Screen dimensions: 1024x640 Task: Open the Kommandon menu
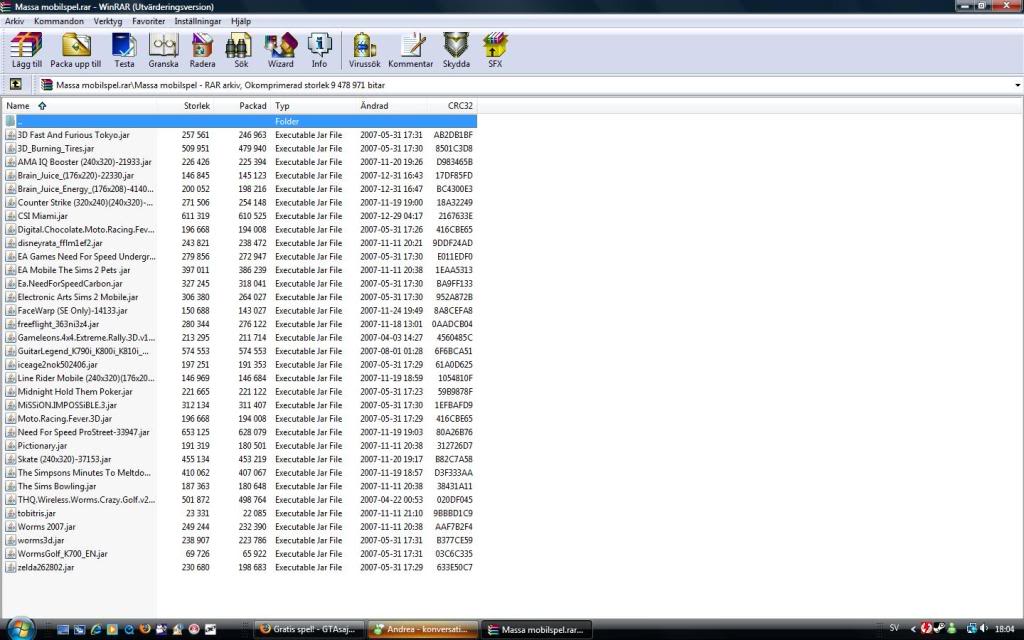point(59,21)
